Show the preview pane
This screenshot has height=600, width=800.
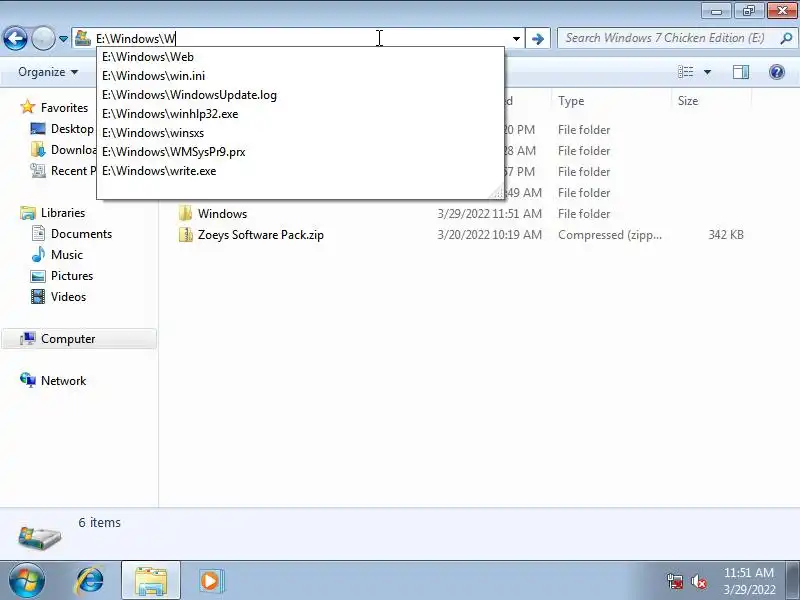pos(741,72)
